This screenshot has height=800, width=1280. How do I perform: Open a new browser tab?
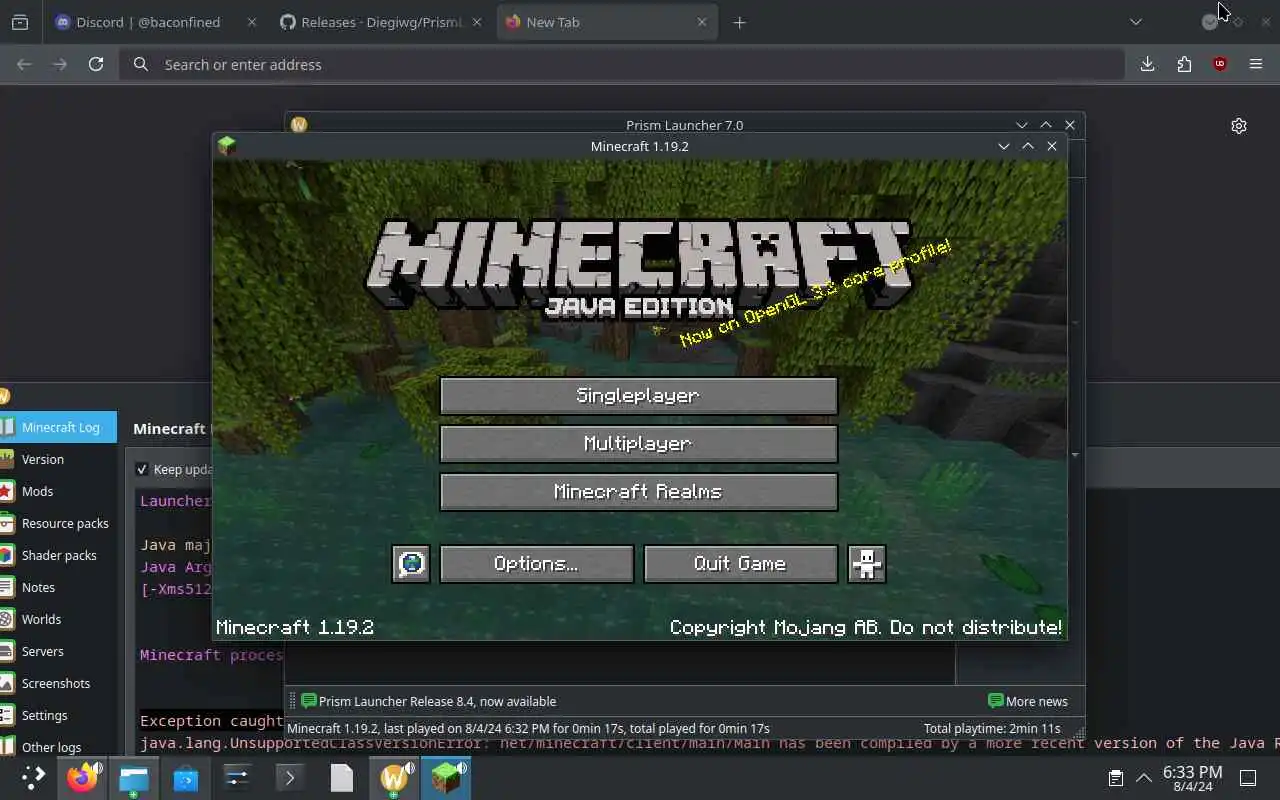pyautogui.click(x=739, y=22)
